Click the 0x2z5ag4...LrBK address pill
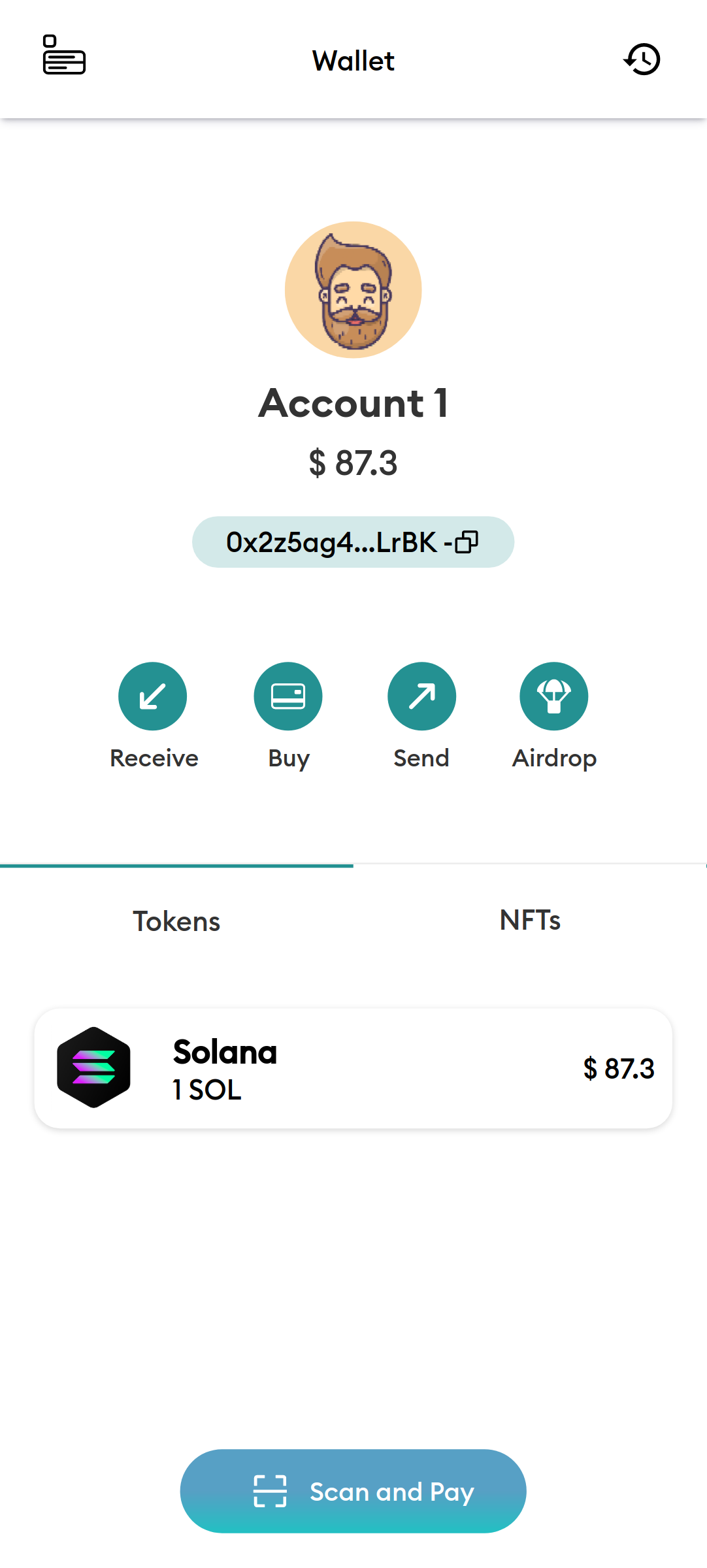Image resolution: width=707 pixels, height=1568 pixels. [x=353, y=542]
